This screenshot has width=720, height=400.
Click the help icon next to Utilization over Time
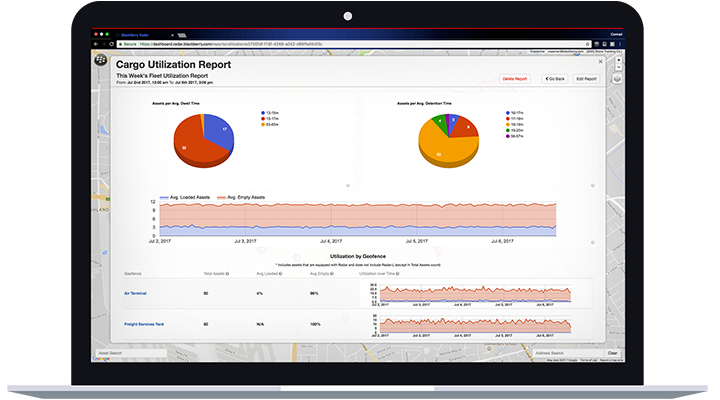tap(400, 273)
